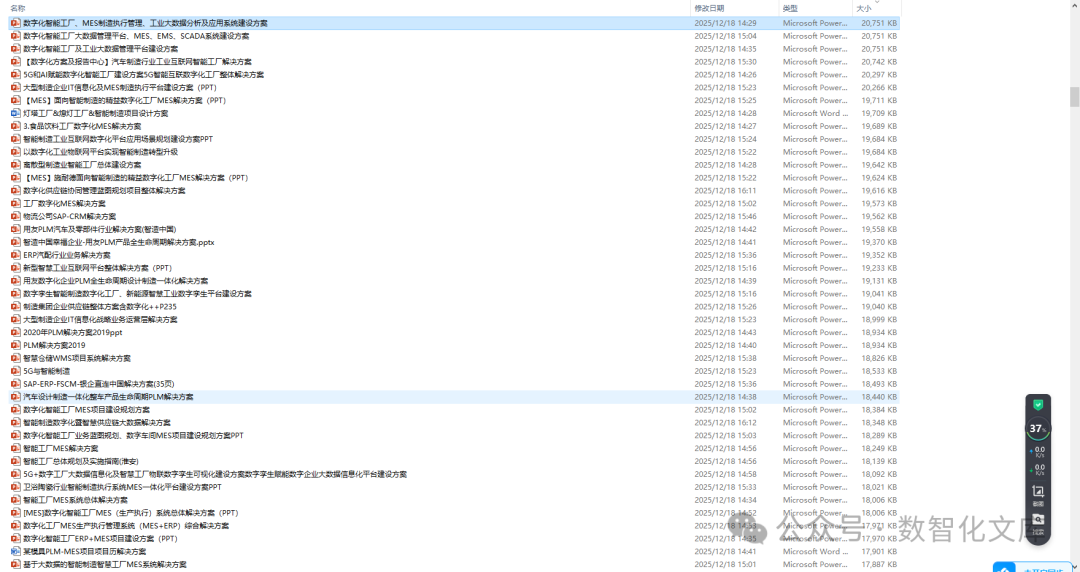
Task: Click the sort direction arrow above 大小
Action: click(877, 2)
